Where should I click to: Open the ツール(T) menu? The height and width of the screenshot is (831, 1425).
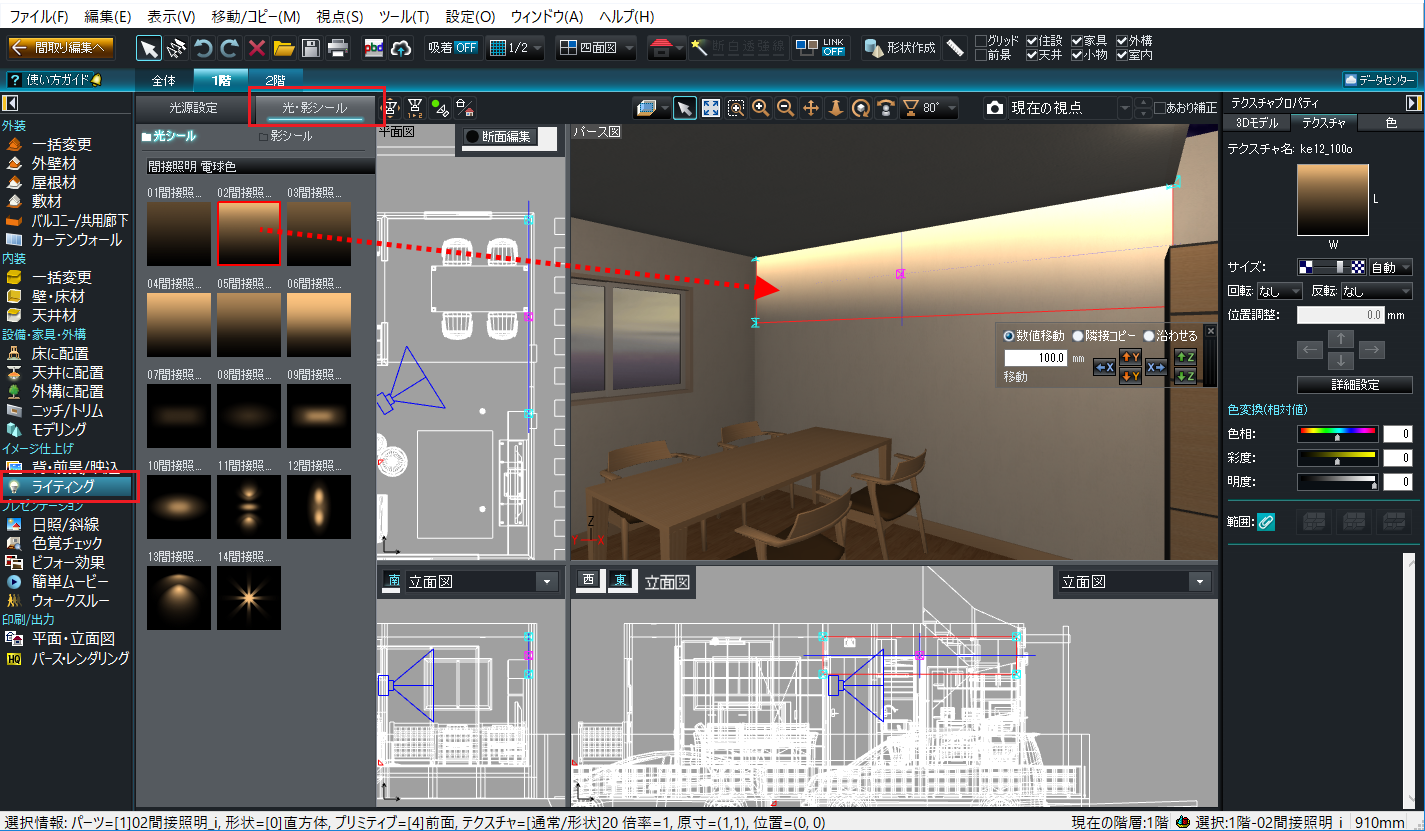404,17
